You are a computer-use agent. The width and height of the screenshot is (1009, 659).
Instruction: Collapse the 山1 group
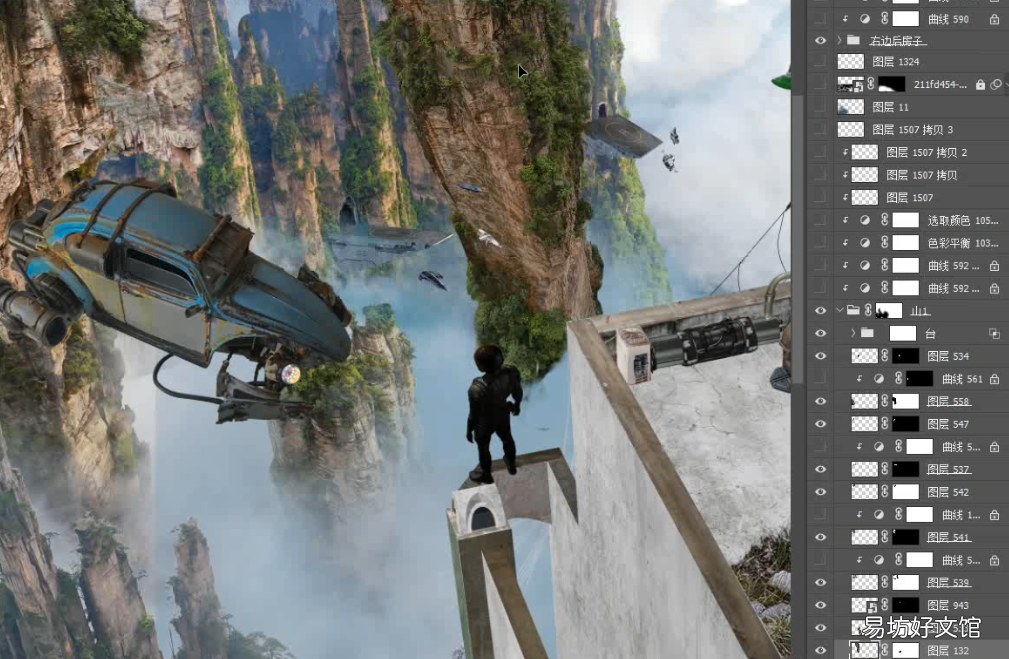(839, 310)
